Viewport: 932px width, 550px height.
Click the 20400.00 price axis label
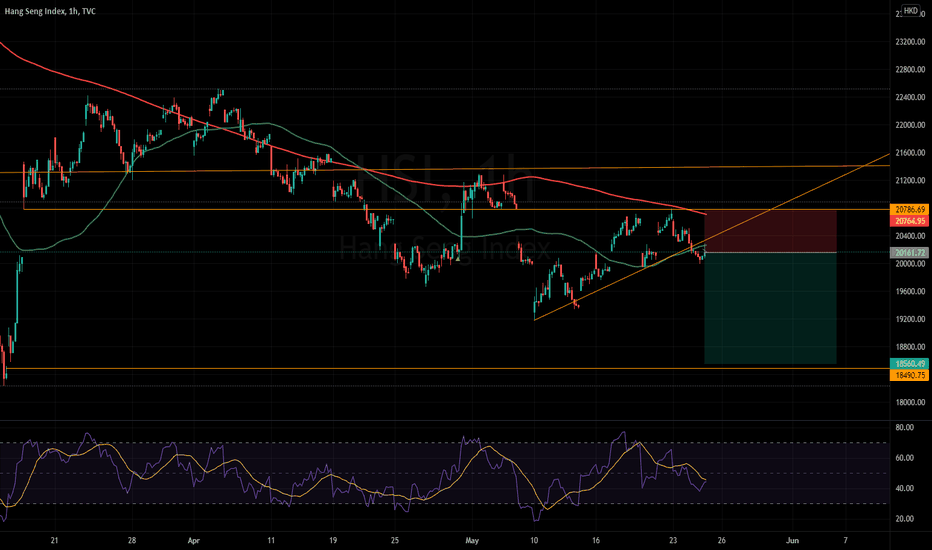[910, 236]
